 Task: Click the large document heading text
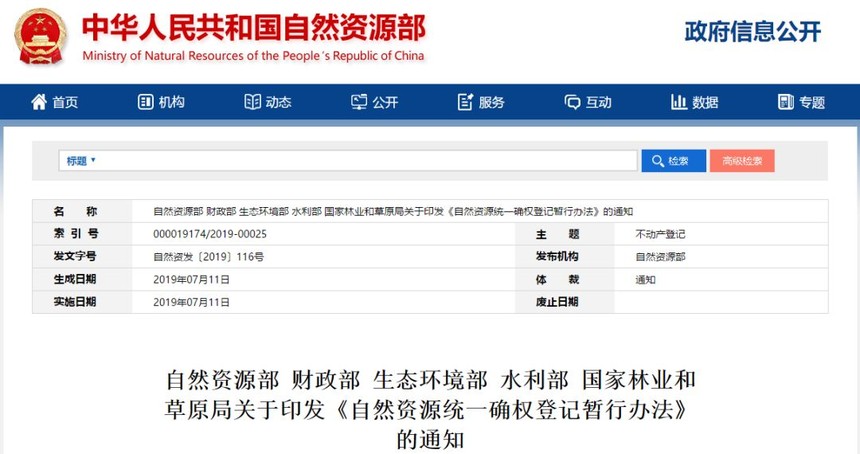[x=430, y=410]
